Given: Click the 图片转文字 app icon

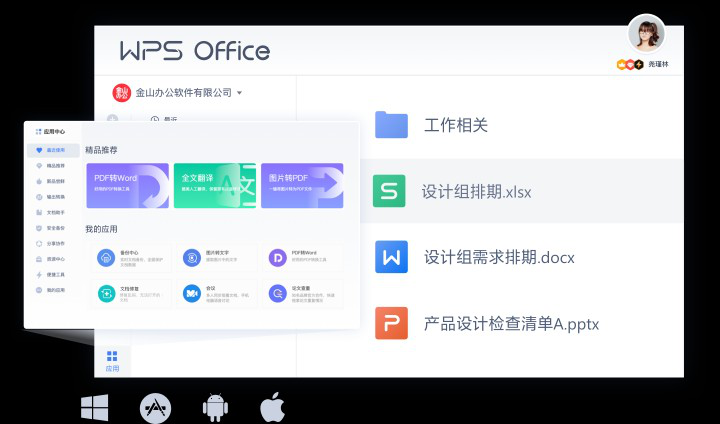Looking at the screenshot, I should [192, 258].
